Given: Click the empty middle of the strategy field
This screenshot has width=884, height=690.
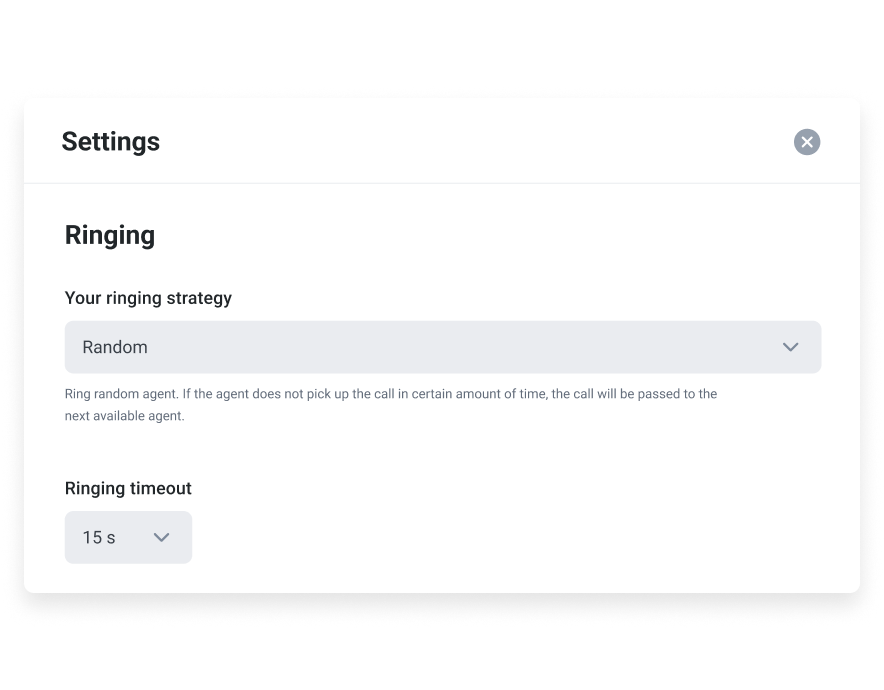Looking at the screenshot, I should (450, 347).
